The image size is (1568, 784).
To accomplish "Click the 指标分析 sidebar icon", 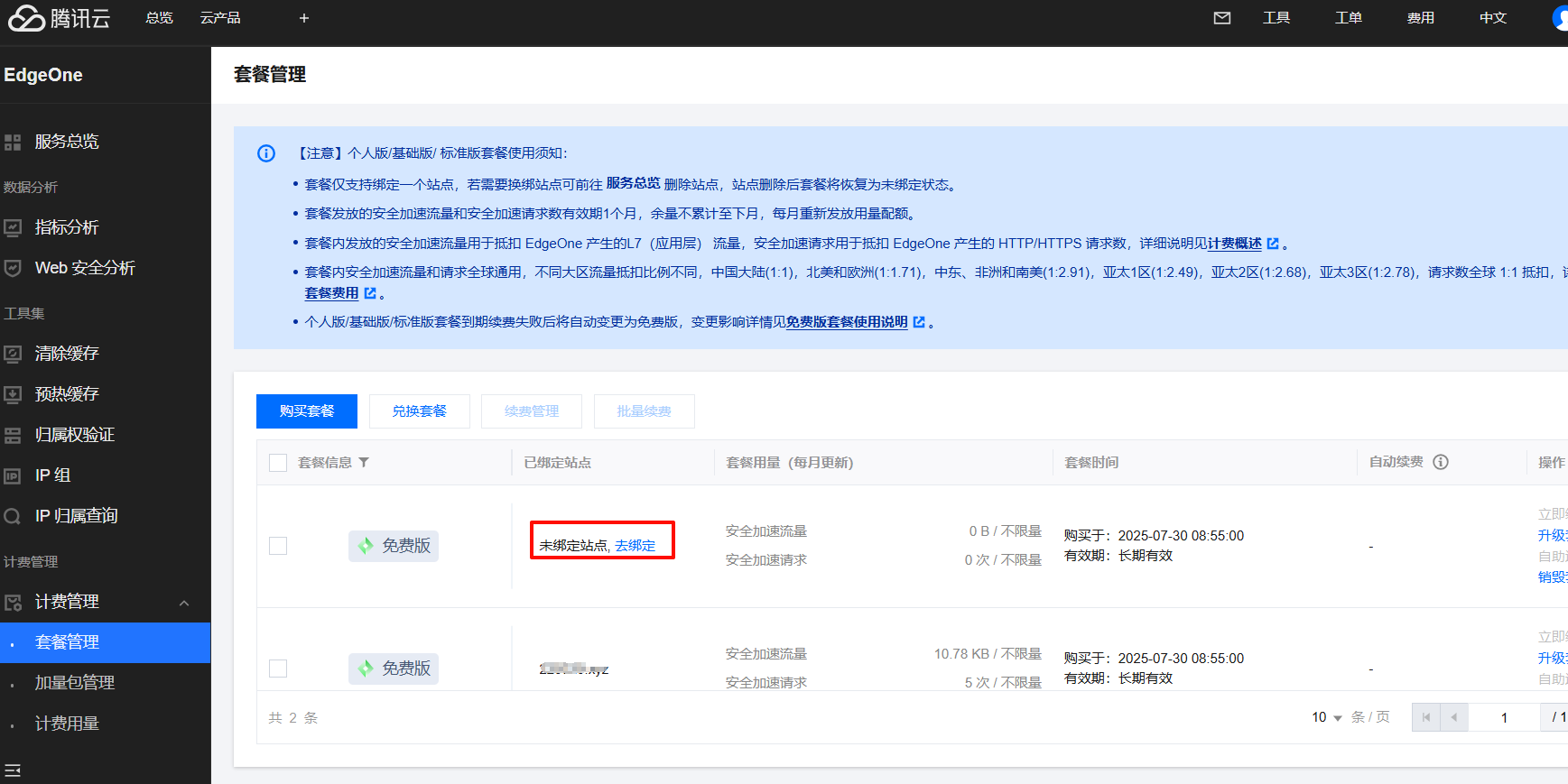I will tap(13, 228).
